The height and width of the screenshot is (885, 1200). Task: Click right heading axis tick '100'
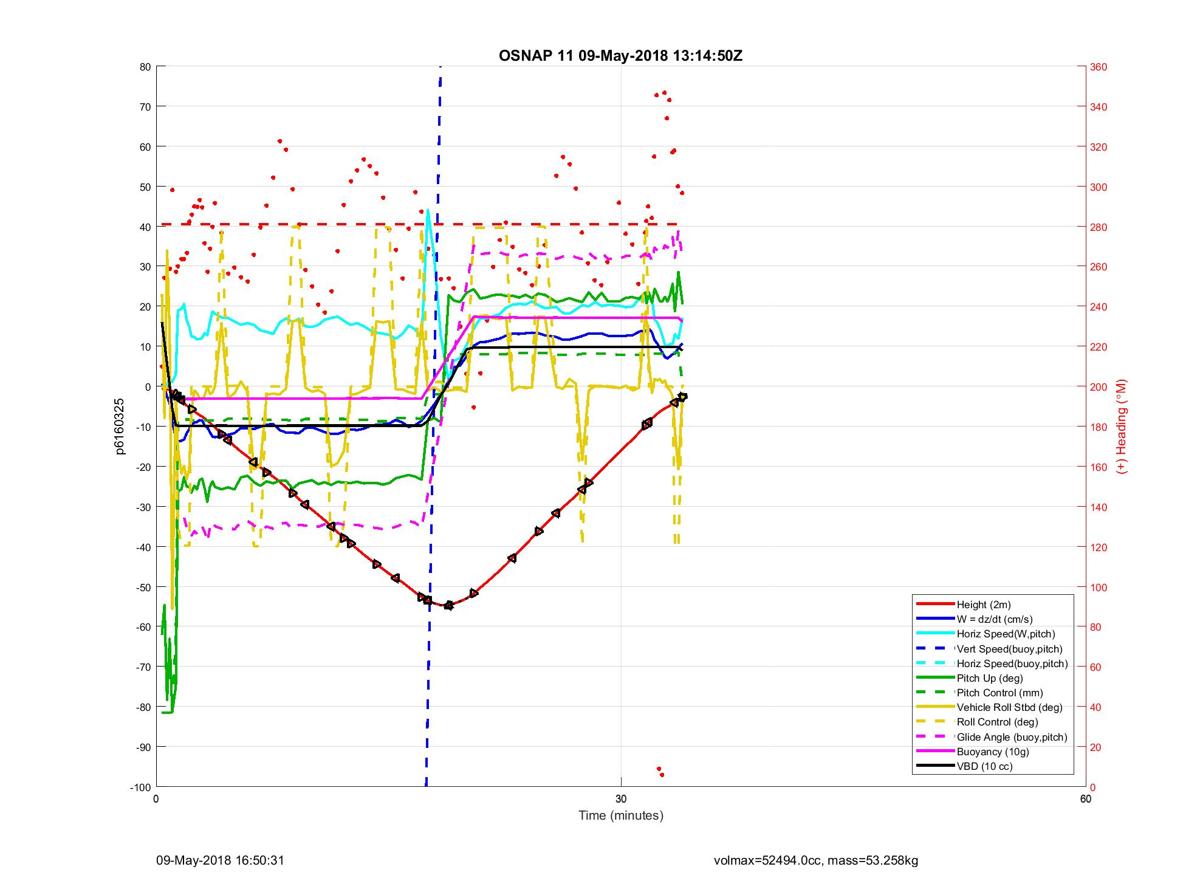click(x=1099, y=587)
